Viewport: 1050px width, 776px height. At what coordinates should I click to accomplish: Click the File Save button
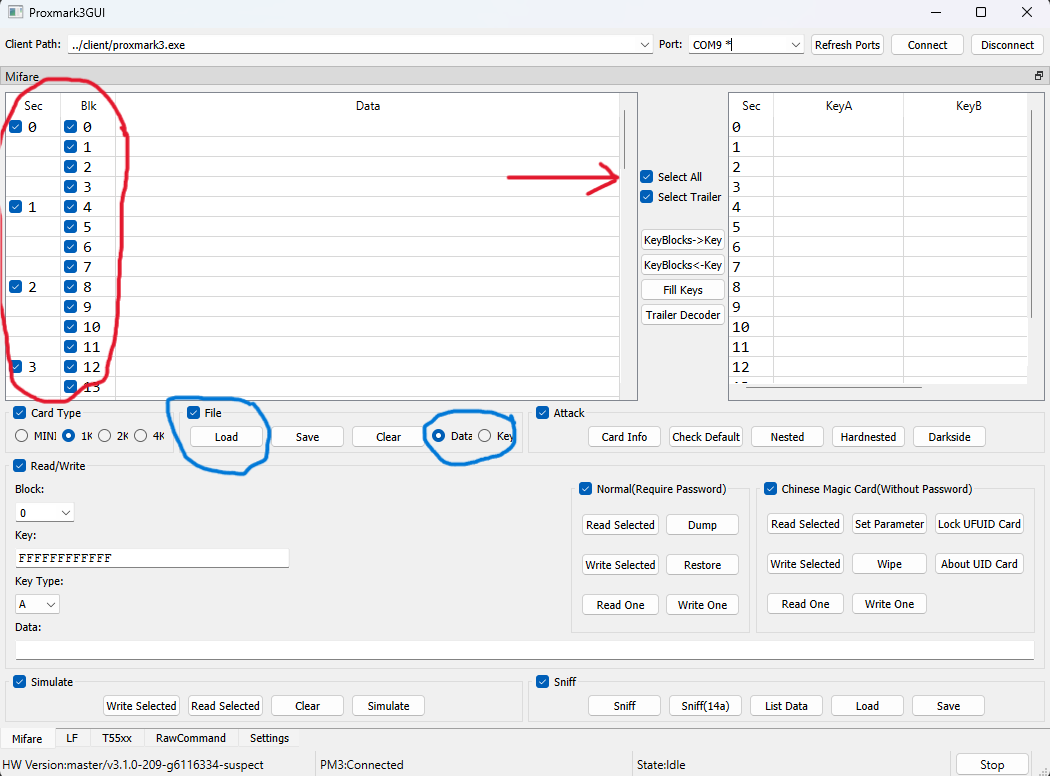[307, 437]
